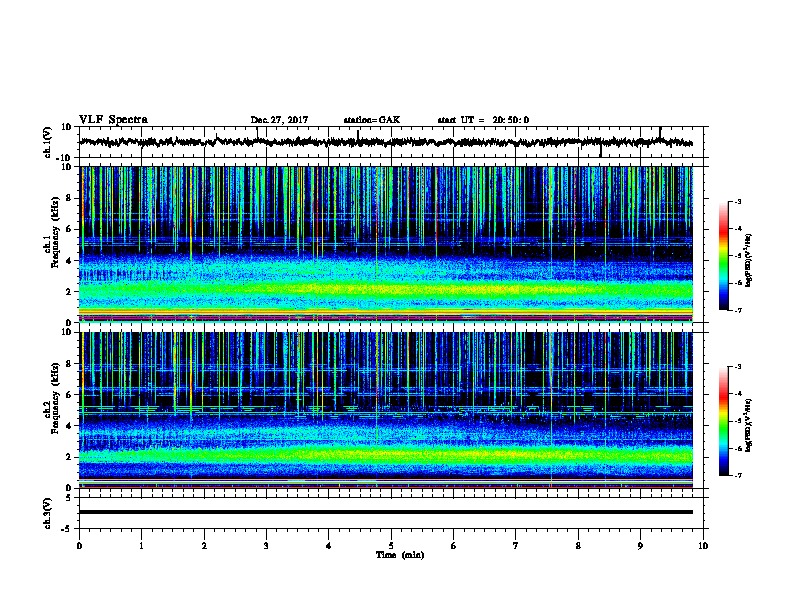Click the "-3" label on ch.2 color scale

pos(737,367)
